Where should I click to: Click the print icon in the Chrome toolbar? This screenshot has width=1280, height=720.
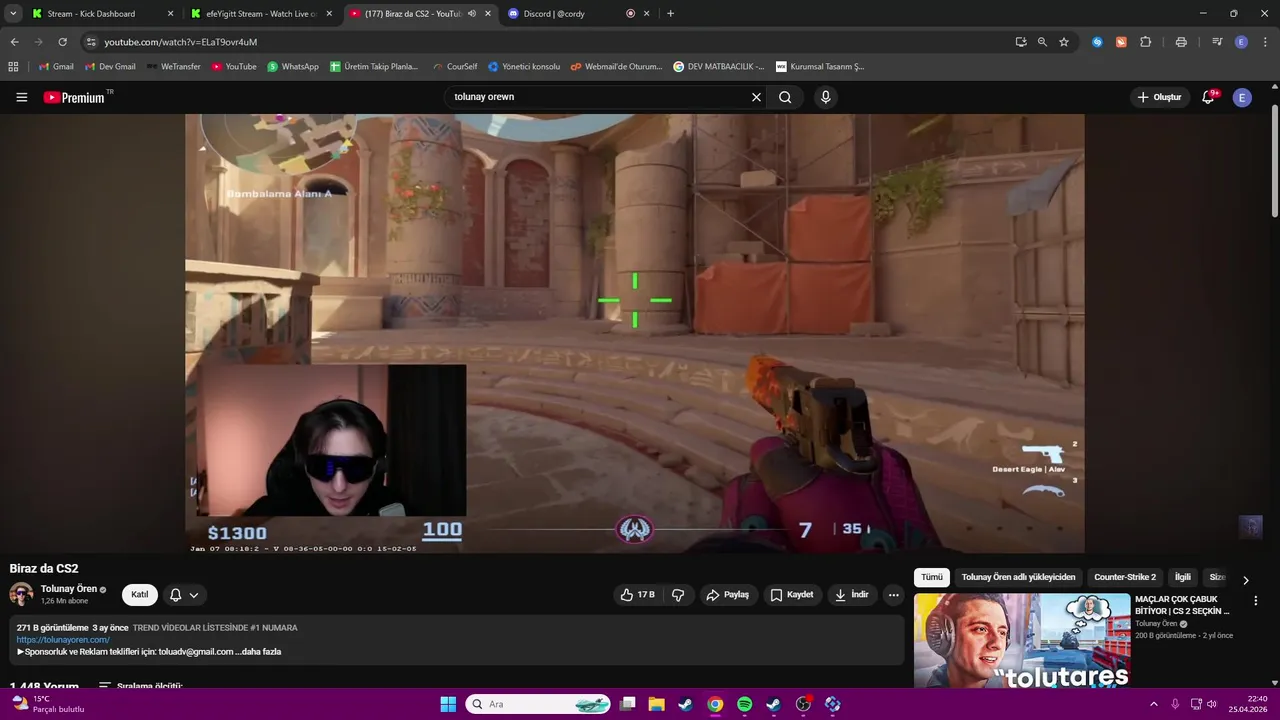(x=1181, y=42)
